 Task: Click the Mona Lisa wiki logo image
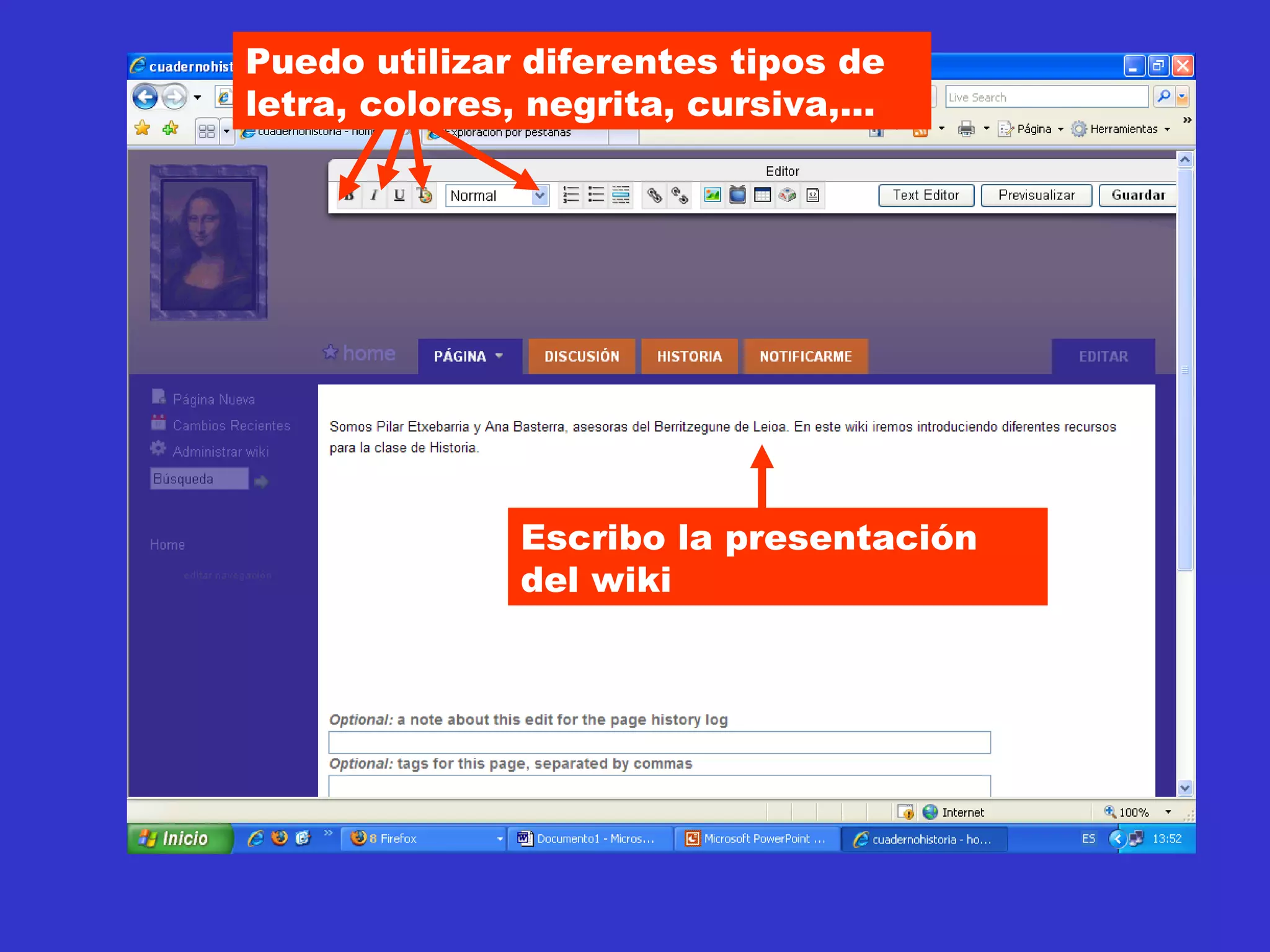coord(208,242)
